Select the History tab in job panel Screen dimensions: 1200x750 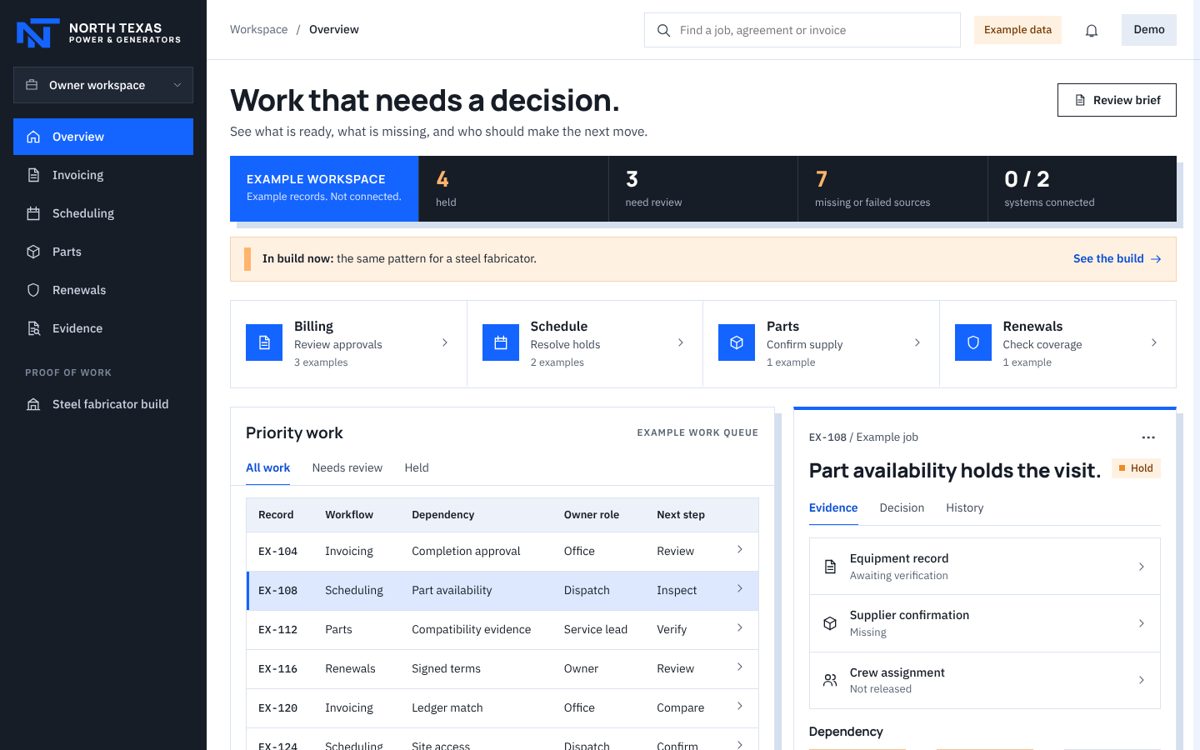point(965,508)
